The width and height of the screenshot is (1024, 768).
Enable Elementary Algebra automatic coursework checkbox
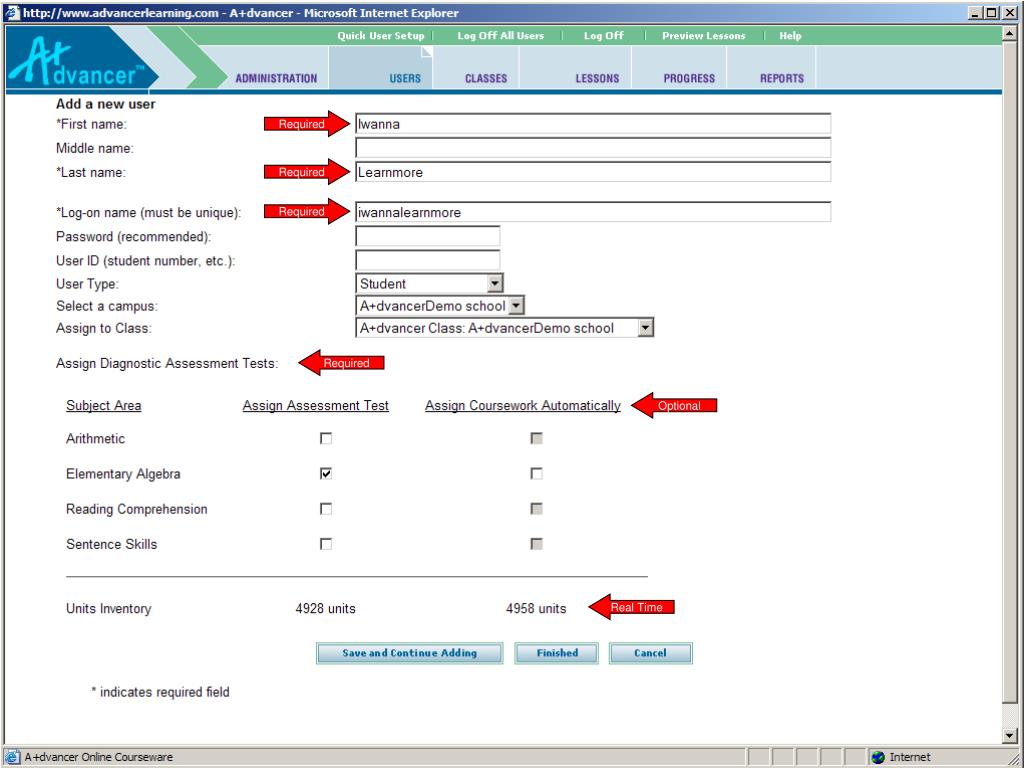(x=536, y=473)
